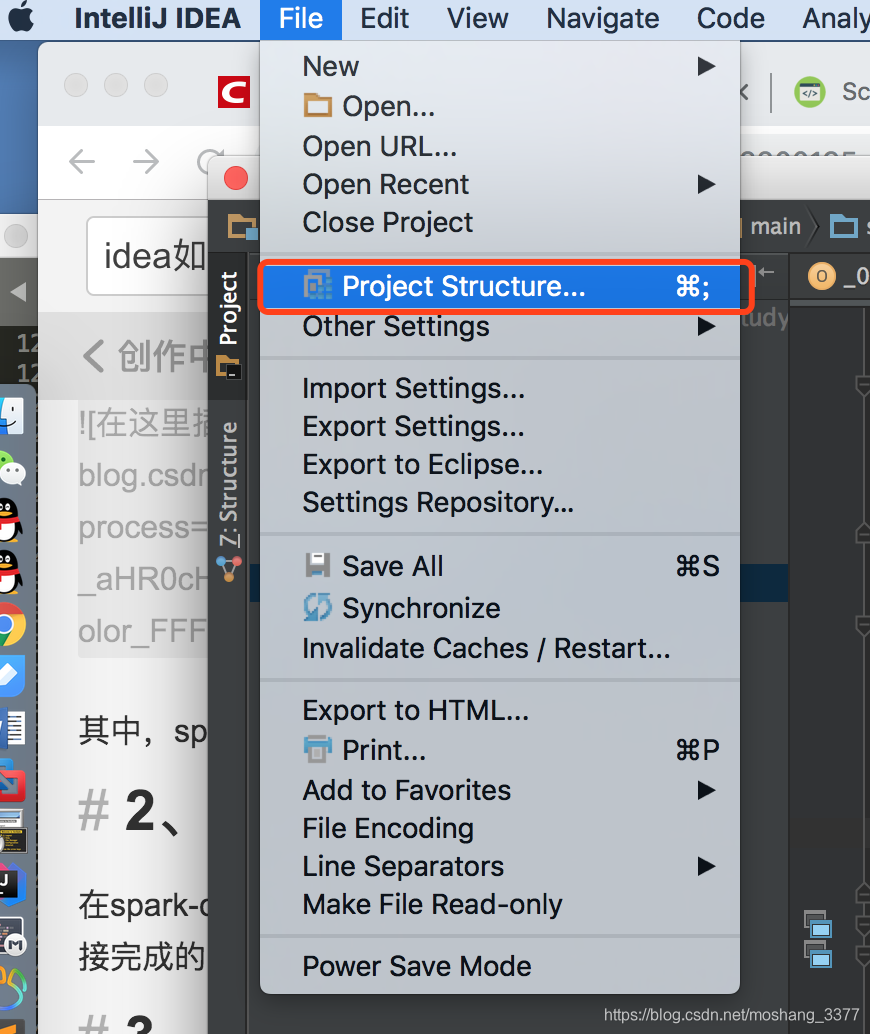Click the blue folder breadcrumb after main
This screenshot has width=870, height=1034.
[x=844, y=226]
